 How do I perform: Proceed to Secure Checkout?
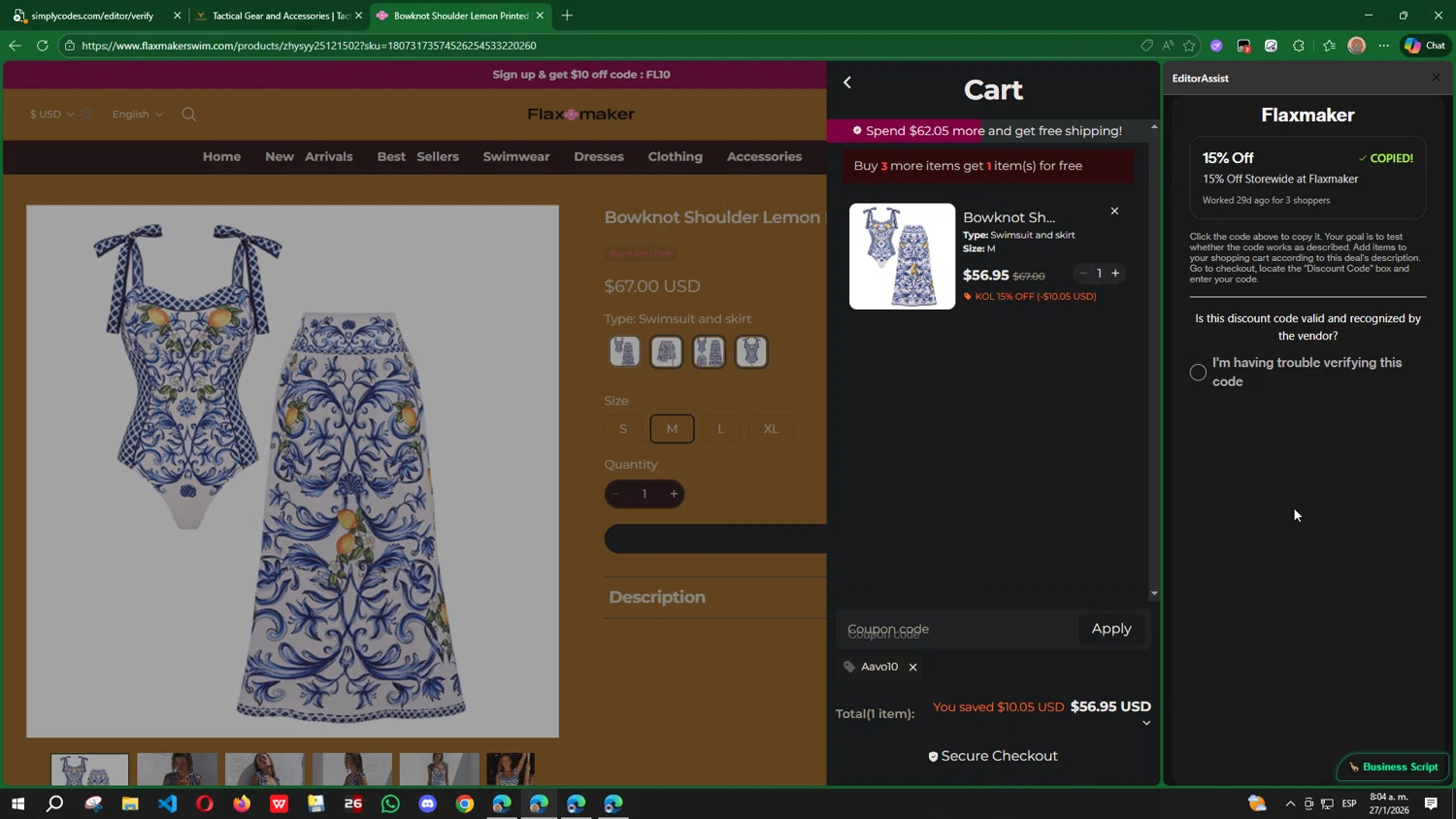pyautogui.click(x=993, y=756)
